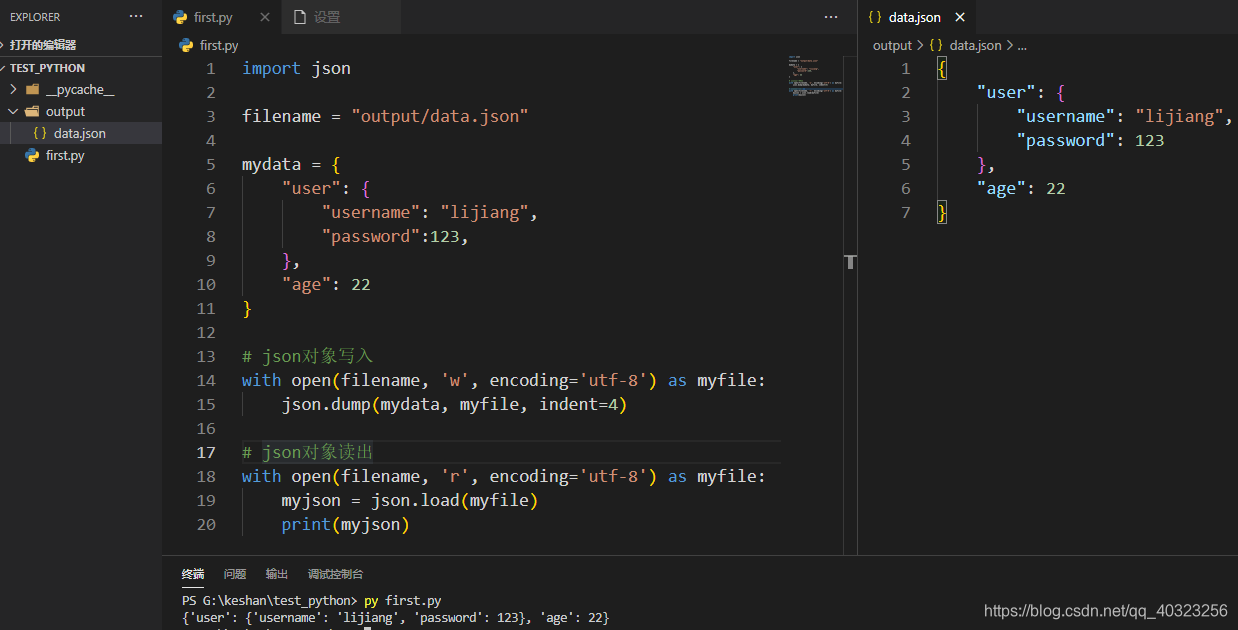Click the terminal output dictionary line
The height and width of the screenshot is (630, 1238).
click(x=395, y=618)
